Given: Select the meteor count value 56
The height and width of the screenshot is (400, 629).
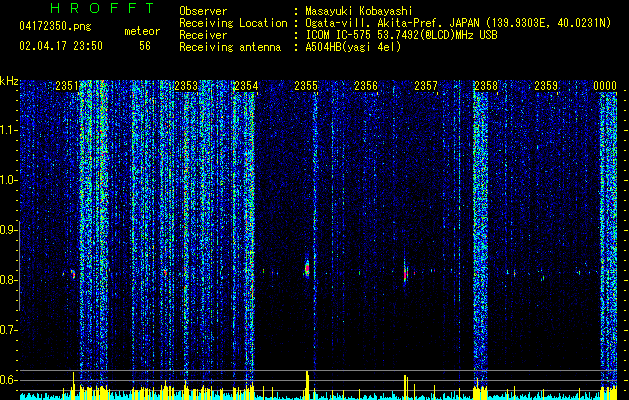Looking at the screenshot, I should tap(145, 46).
